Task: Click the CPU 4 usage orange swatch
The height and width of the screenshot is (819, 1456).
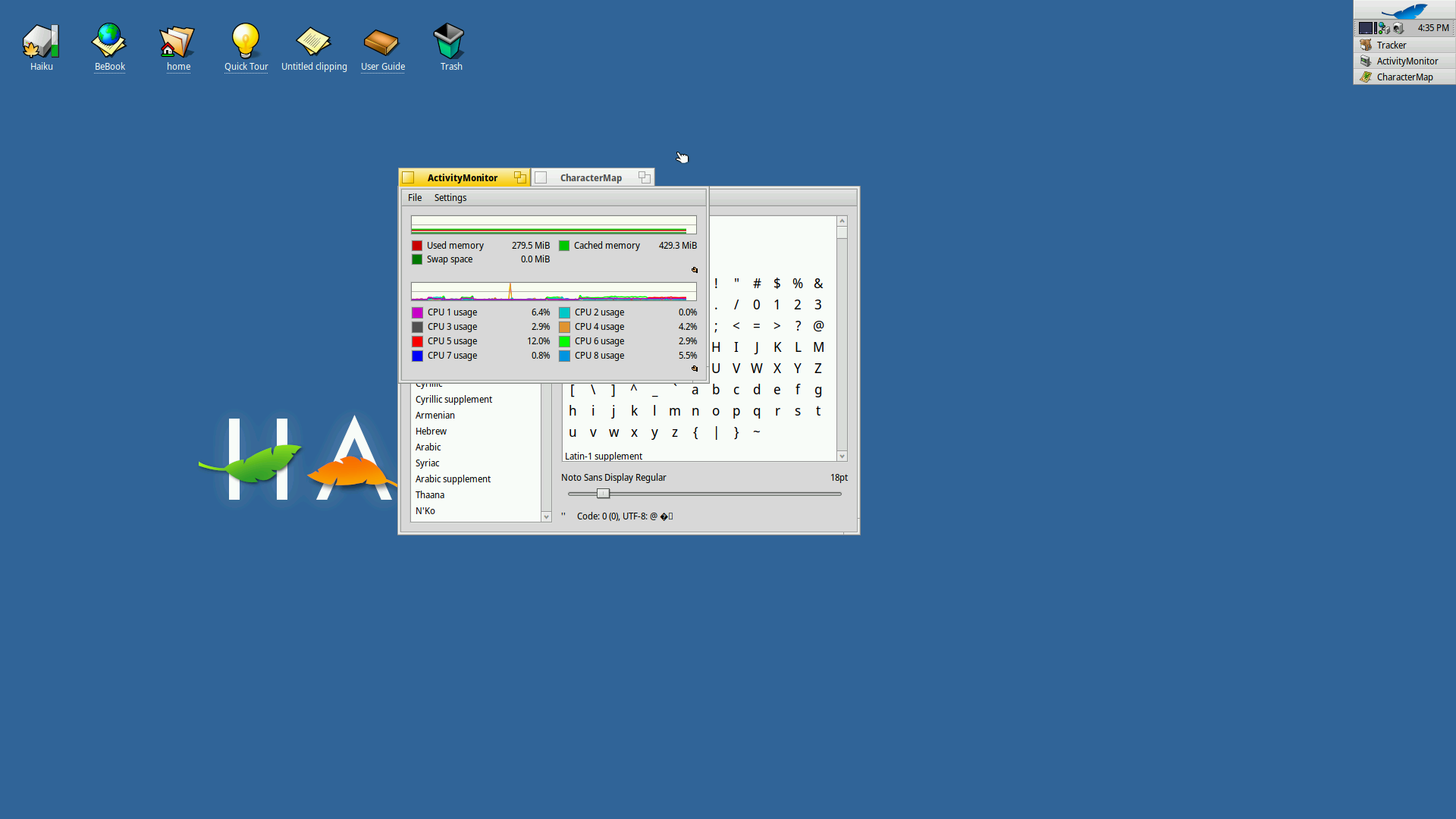Action: coord(564,327)
